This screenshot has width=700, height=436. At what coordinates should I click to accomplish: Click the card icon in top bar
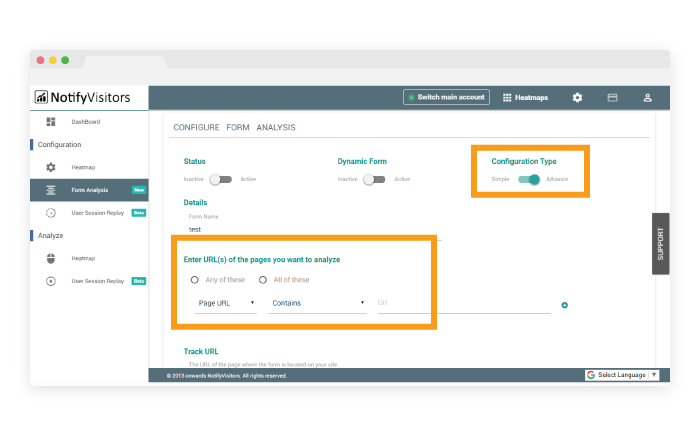(612, 98)
